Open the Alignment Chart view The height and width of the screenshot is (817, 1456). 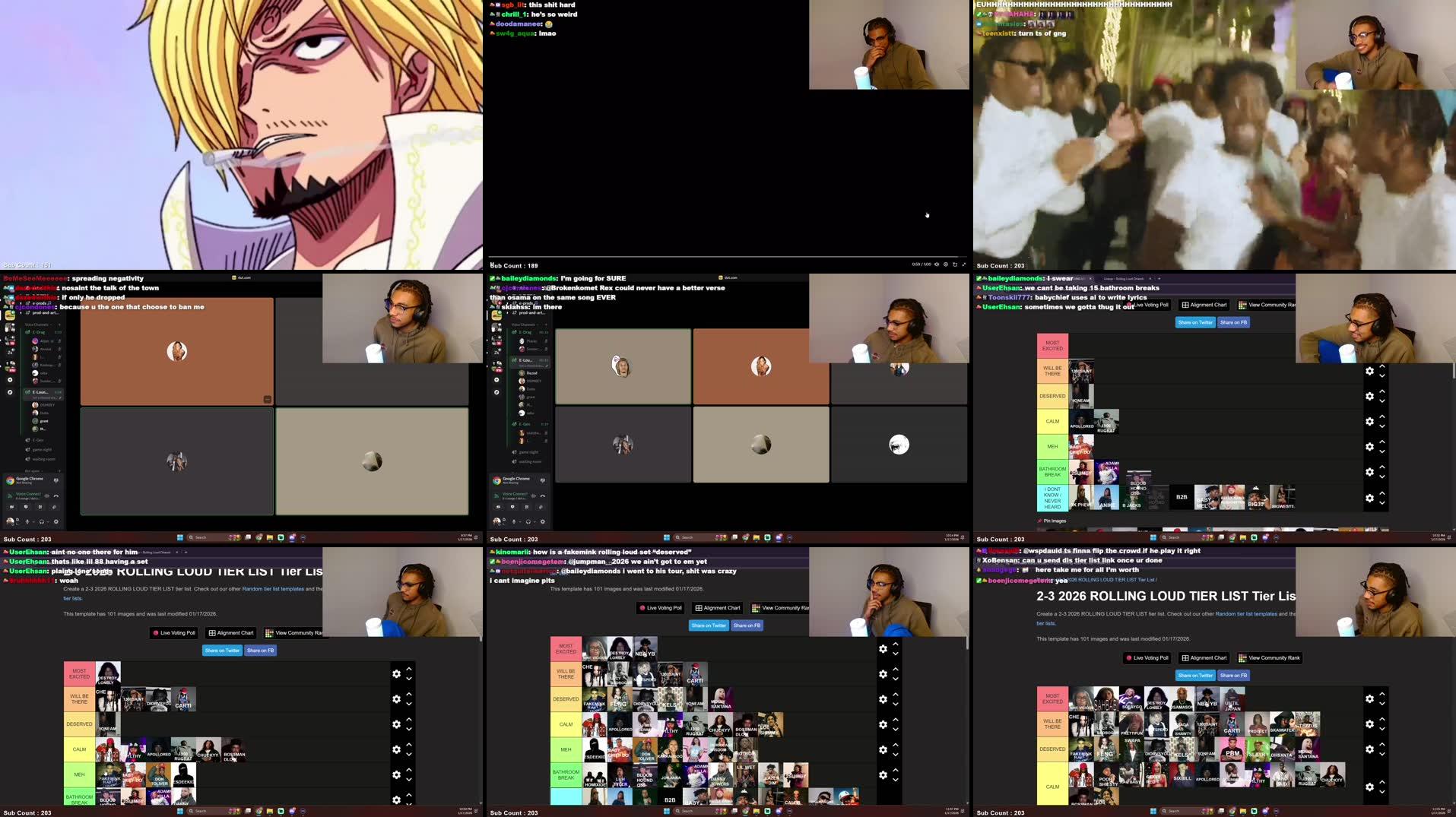coord(1204,657)
